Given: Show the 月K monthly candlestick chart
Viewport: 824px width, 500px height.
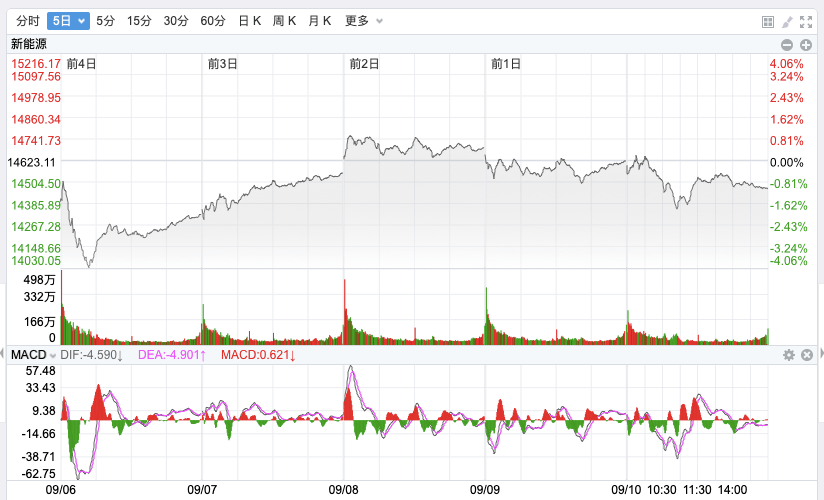Looking at the screenshot, I should [320, 21].
